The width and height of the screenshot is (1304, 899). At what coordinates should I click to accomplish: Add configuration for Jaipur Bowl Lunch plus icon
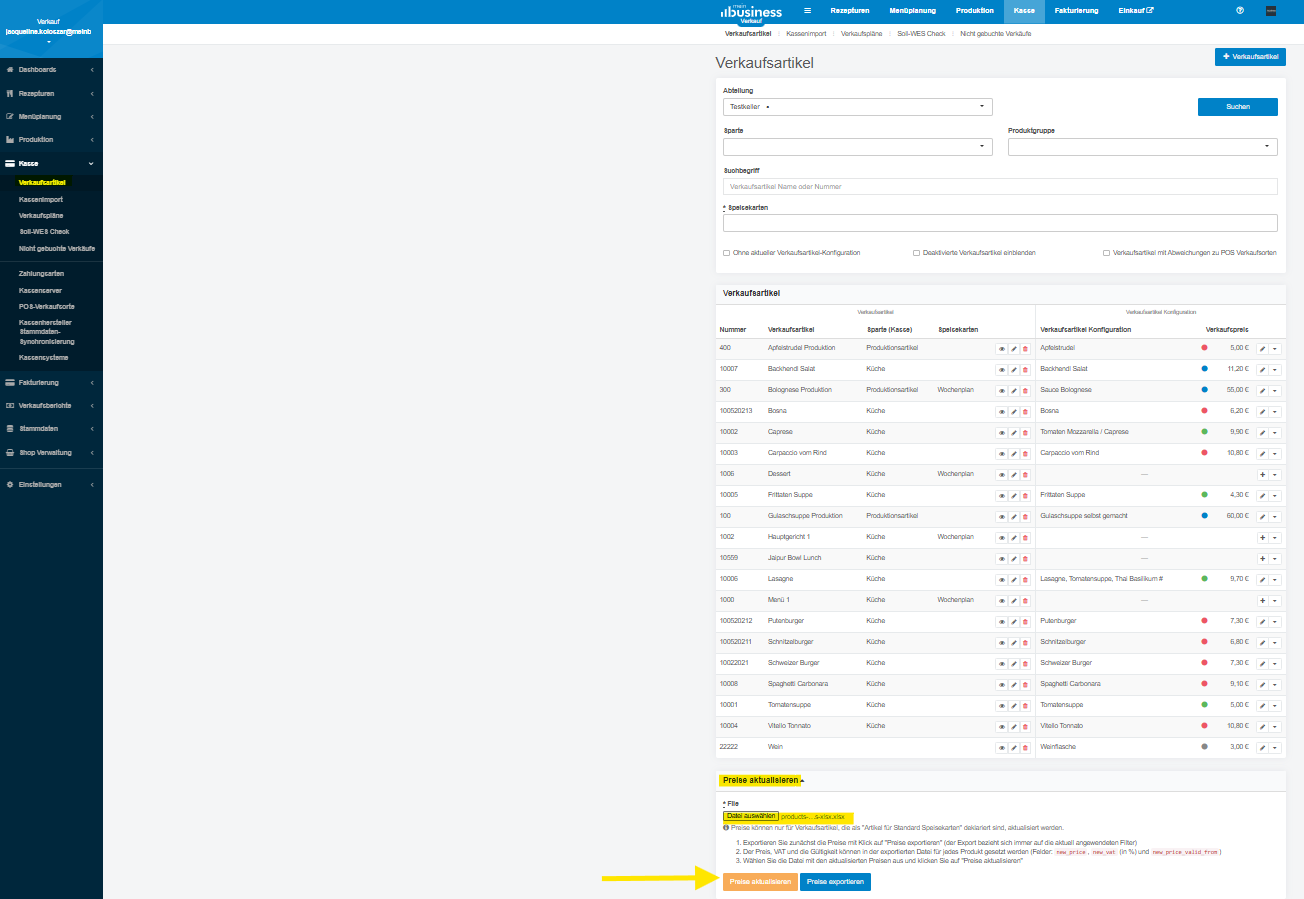click(1263, 558)
